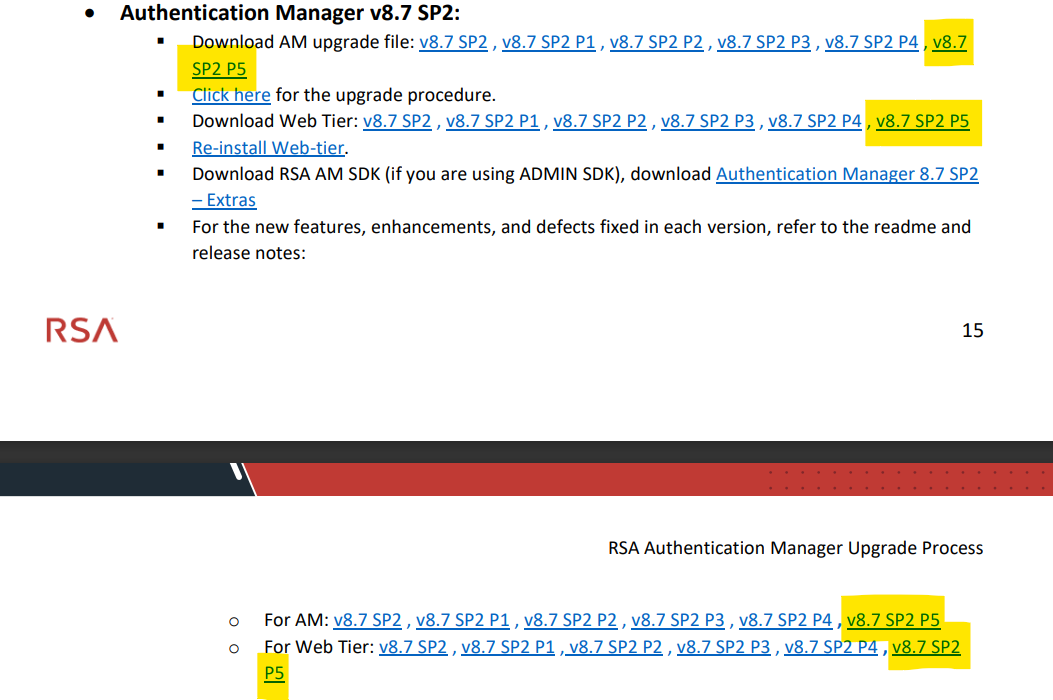Open highlighted v8.7 SP2 P5 link in 'For AM' line
The image size is (1053, 700).
[x=893, y=620]
